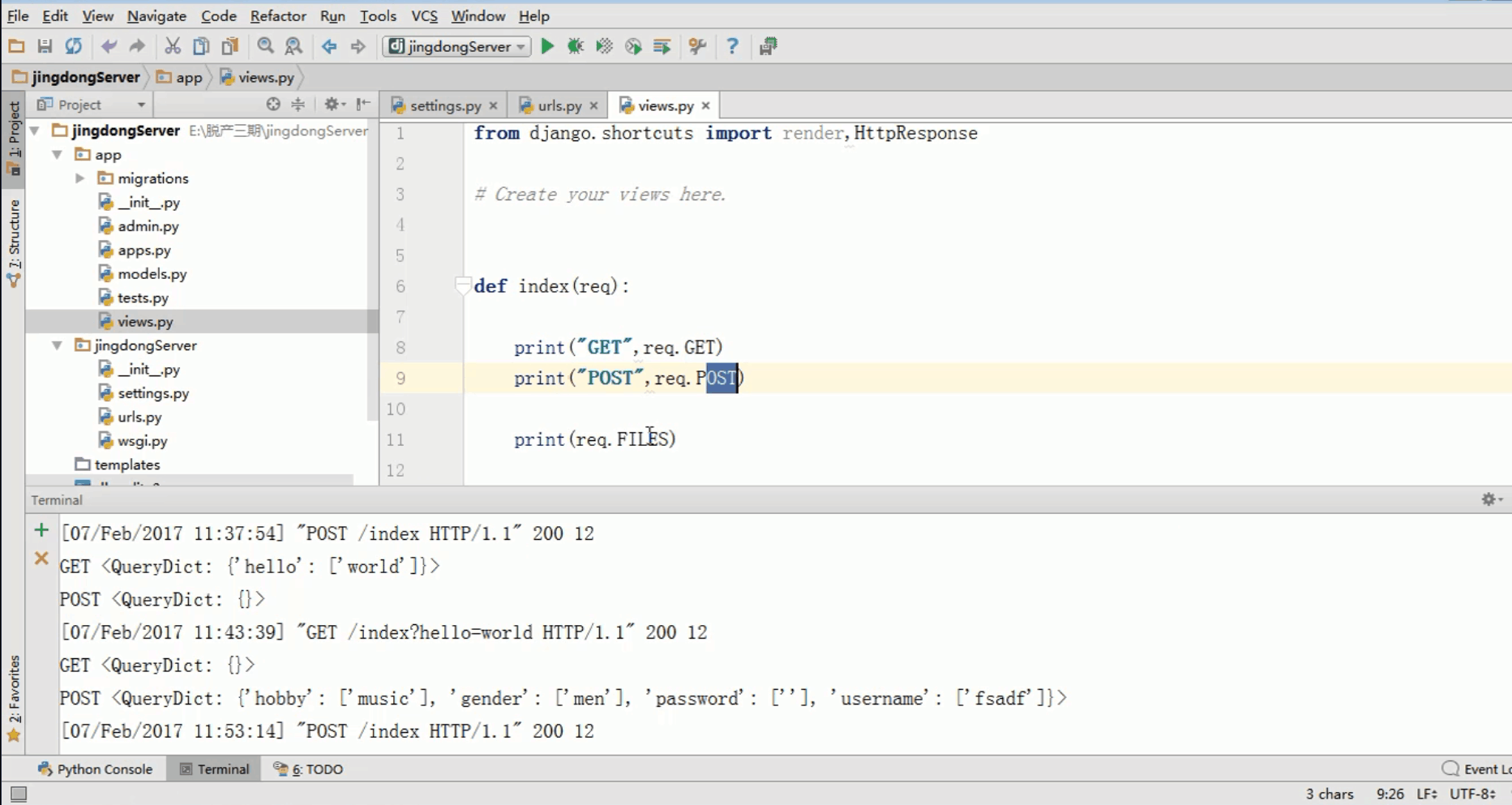Navigate forward with the right arrow icon
The height and width of the screenshot is (805, 1512).
coord(358,46)
